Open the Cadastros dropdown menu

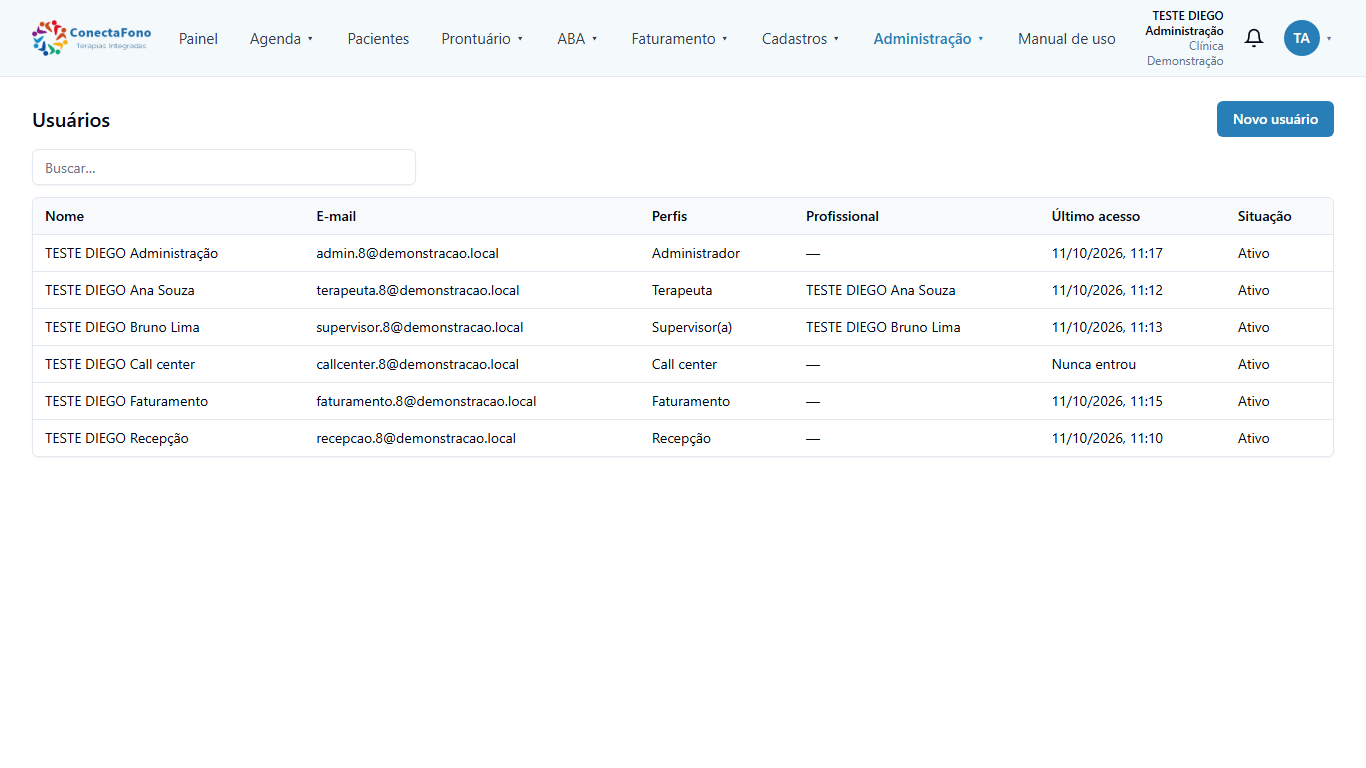point(801,39)
